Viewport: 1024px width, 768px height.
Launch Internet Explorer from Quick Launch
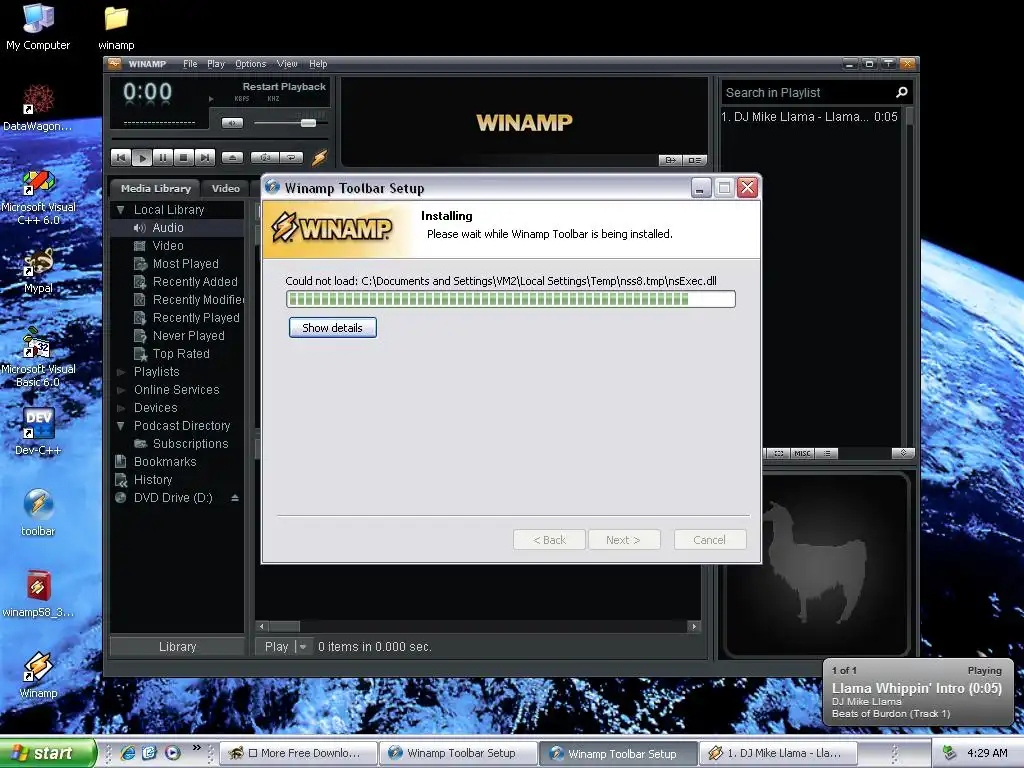pos(128,753)
